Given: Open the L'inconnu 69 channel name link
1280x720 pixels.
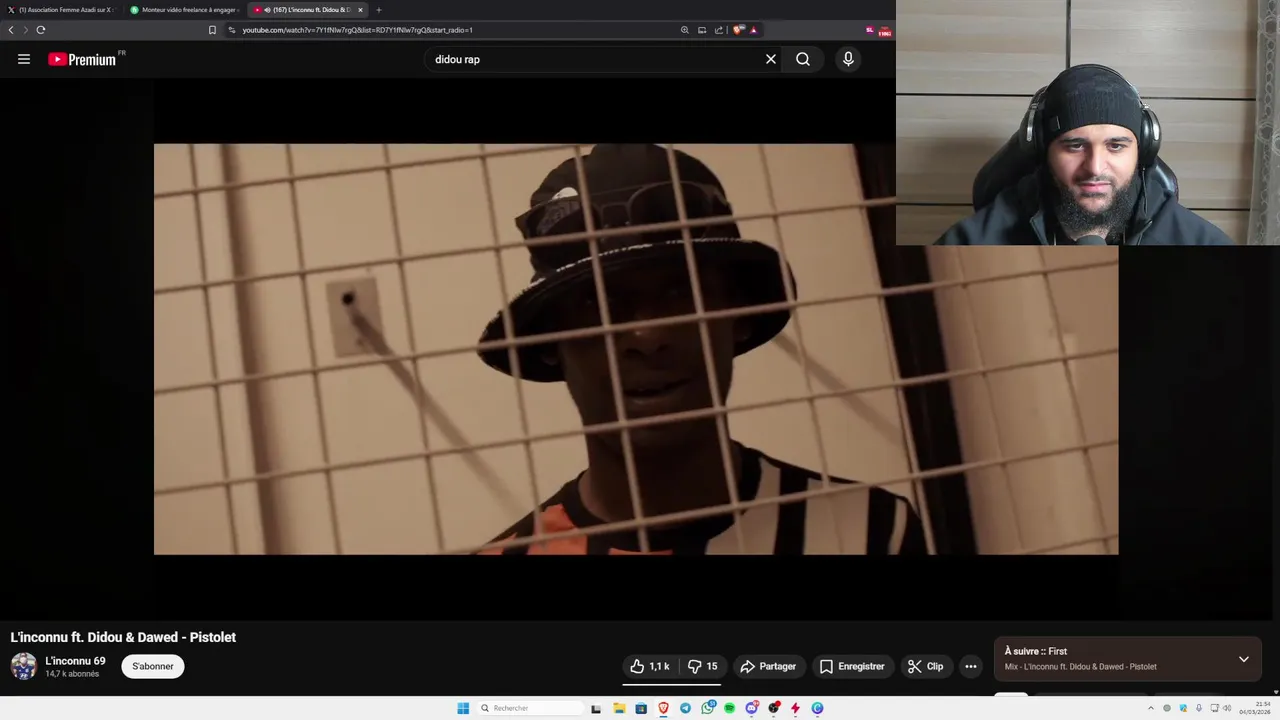Looking at the screenshot, I should tap(75, 661).
